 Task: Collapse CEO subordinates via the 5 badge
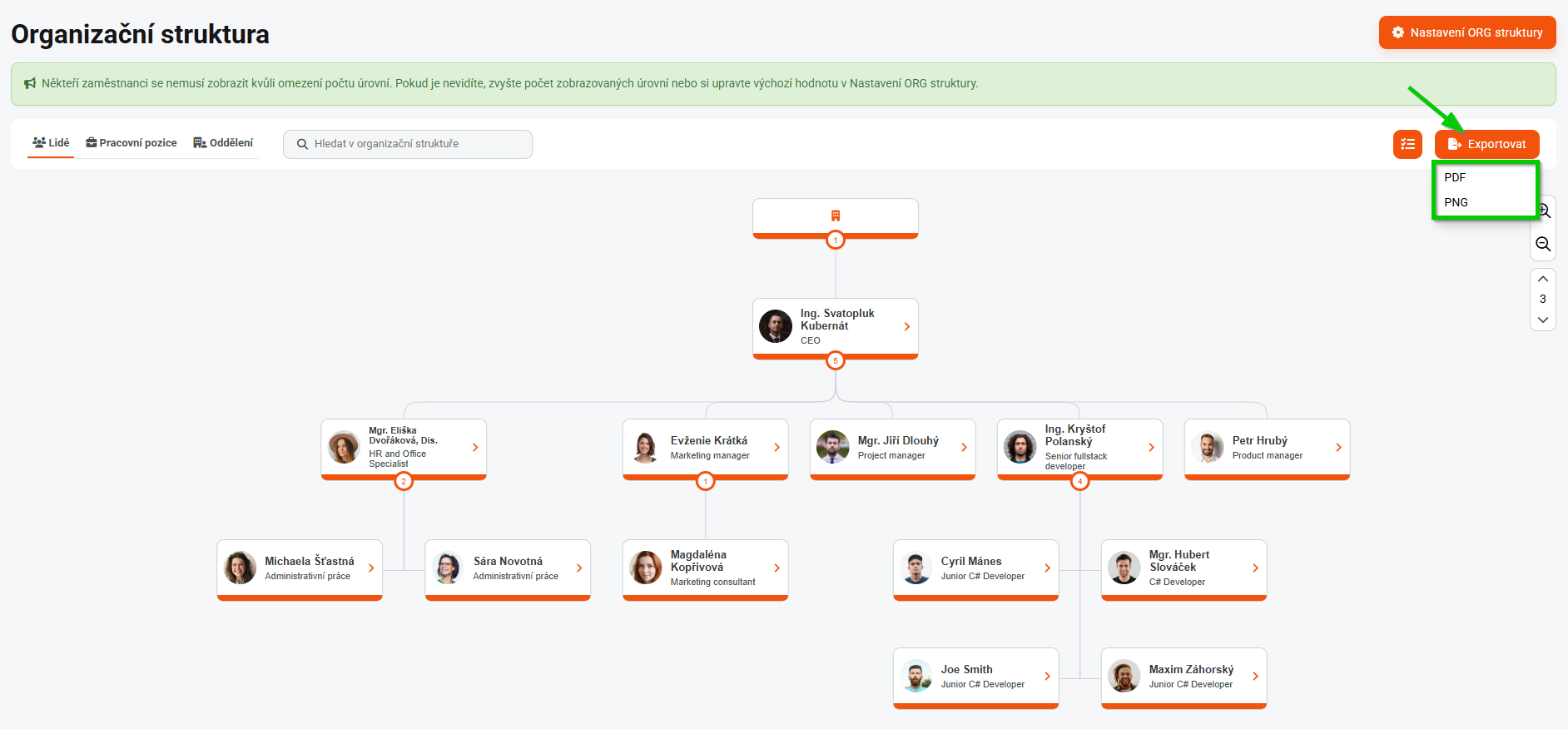click(836, 360)
